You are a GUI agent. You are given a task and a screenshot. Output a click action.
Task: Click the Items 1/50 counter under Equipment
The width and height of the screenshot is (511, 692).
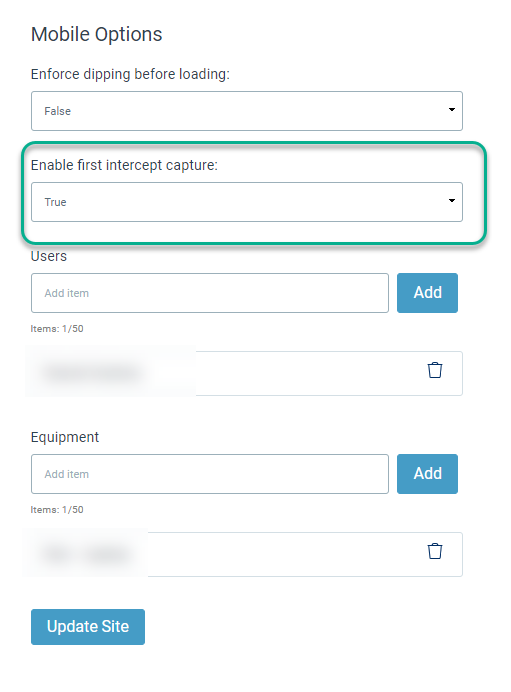coord(57,510)
